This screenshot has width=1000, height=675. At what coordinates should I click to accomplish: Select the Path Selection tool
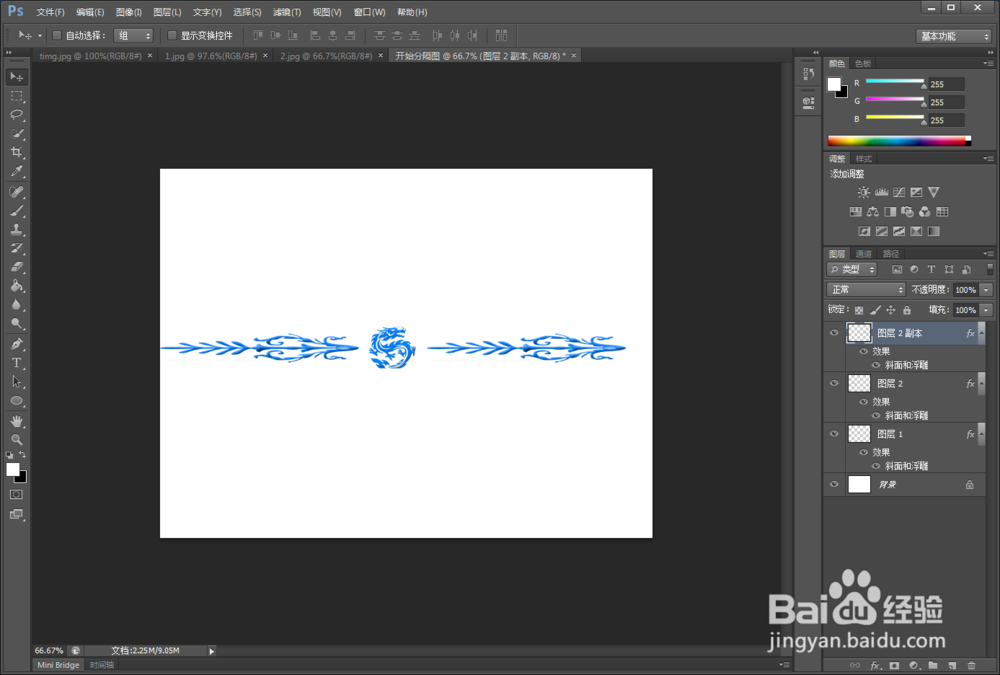[x=17, y=382]
